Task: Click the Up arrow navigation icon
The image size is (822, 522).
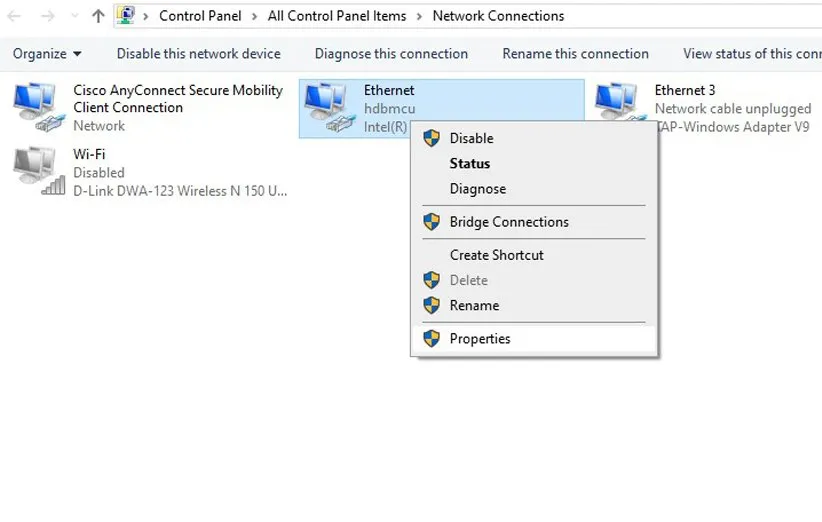Action: (97, 16)
